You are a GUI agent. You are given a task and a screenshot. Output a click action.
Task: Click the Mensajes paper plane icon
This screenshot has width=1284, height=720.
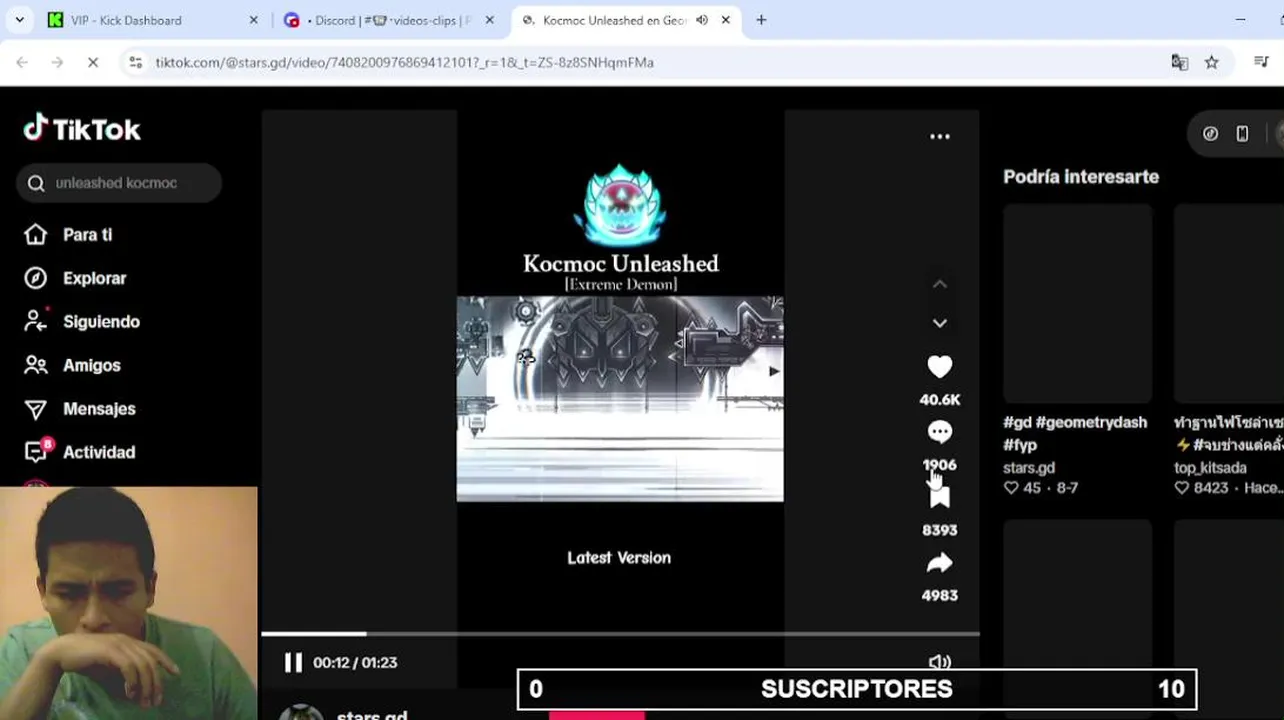pyautogui.click(x=36, y=409)
